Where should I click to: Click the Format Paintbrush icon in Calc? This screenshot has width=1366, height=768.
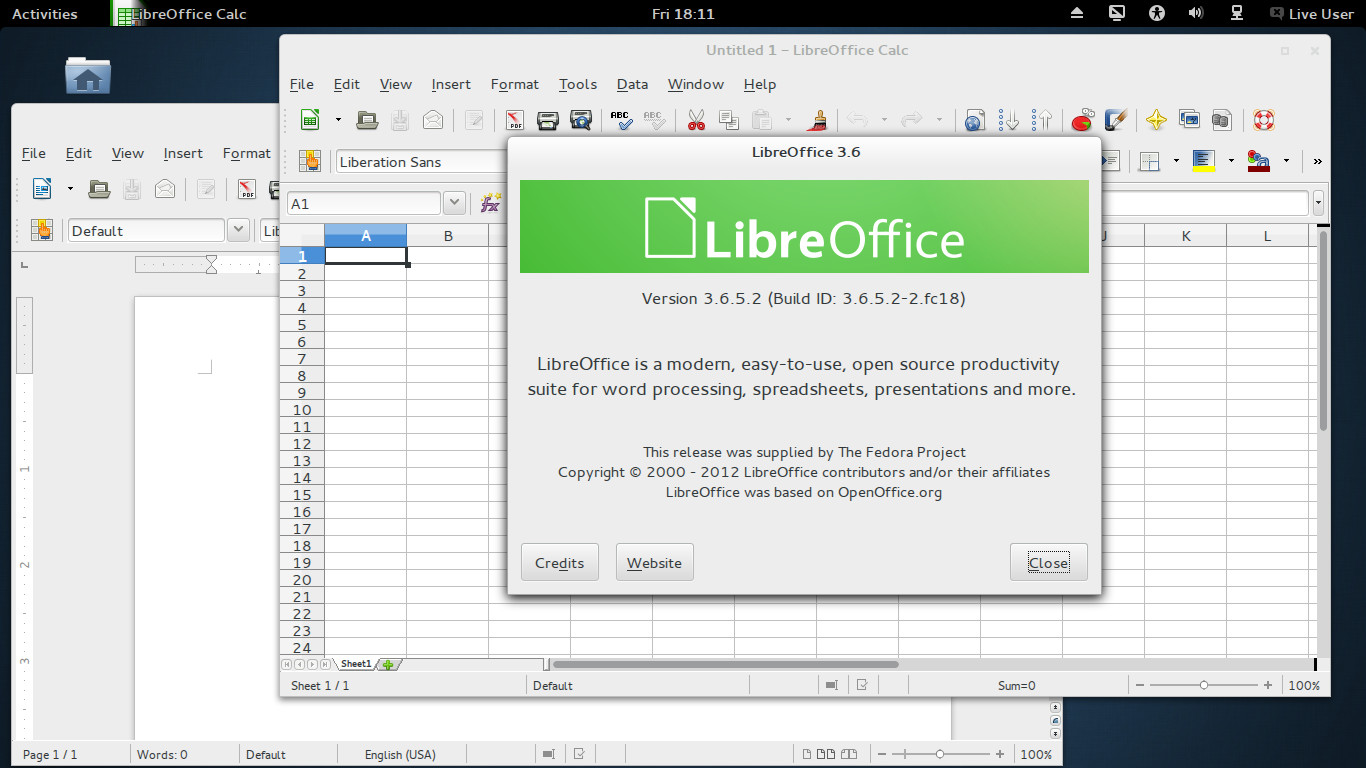(x=818, y=120)
